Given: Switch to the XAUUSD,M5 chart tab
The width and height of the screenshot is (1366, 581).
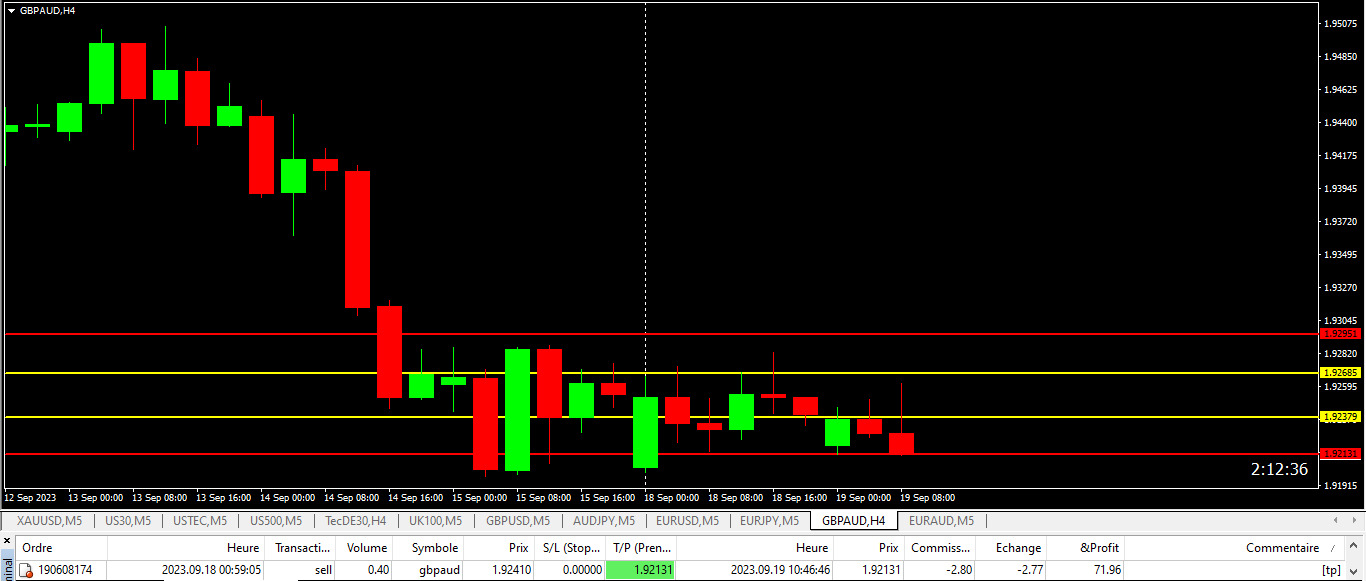Looking at the screenshot, I should point(50,521).
